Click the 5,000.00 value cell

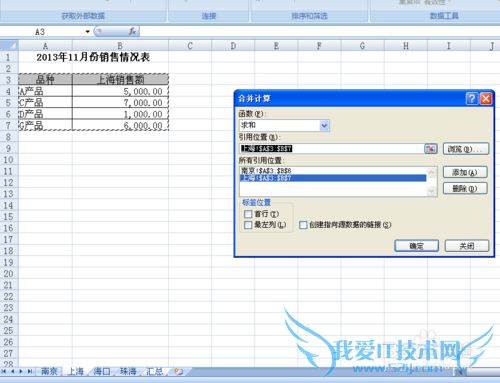pyautogui.click(x=120, y=91)
